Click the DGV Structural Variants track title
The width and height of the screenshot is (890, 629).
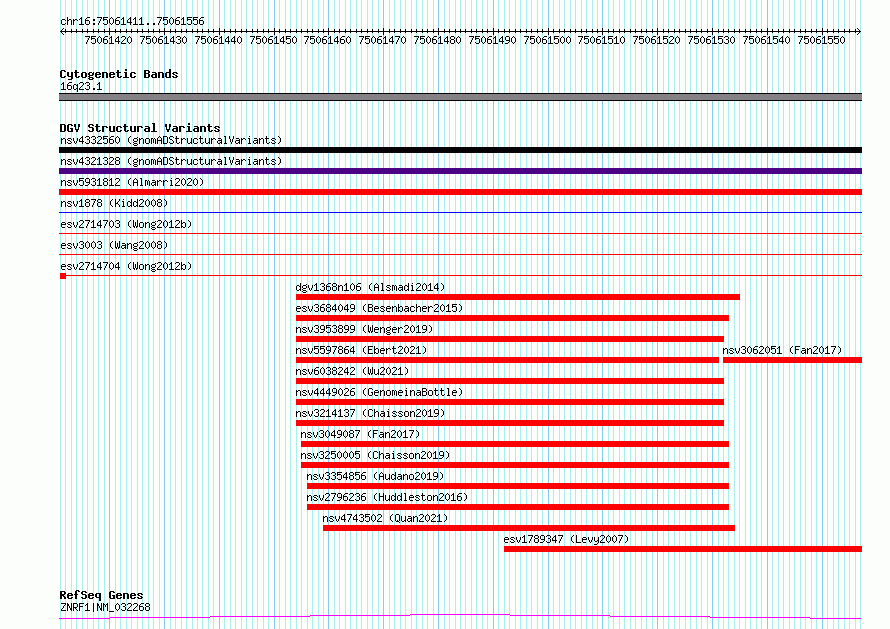[140, 128]
